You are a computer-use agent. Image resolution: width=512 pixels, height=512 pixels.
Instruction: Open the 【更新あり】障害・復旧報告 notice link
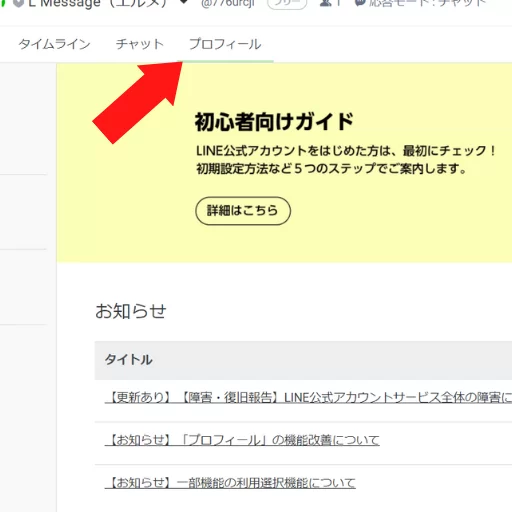[308, 397]
